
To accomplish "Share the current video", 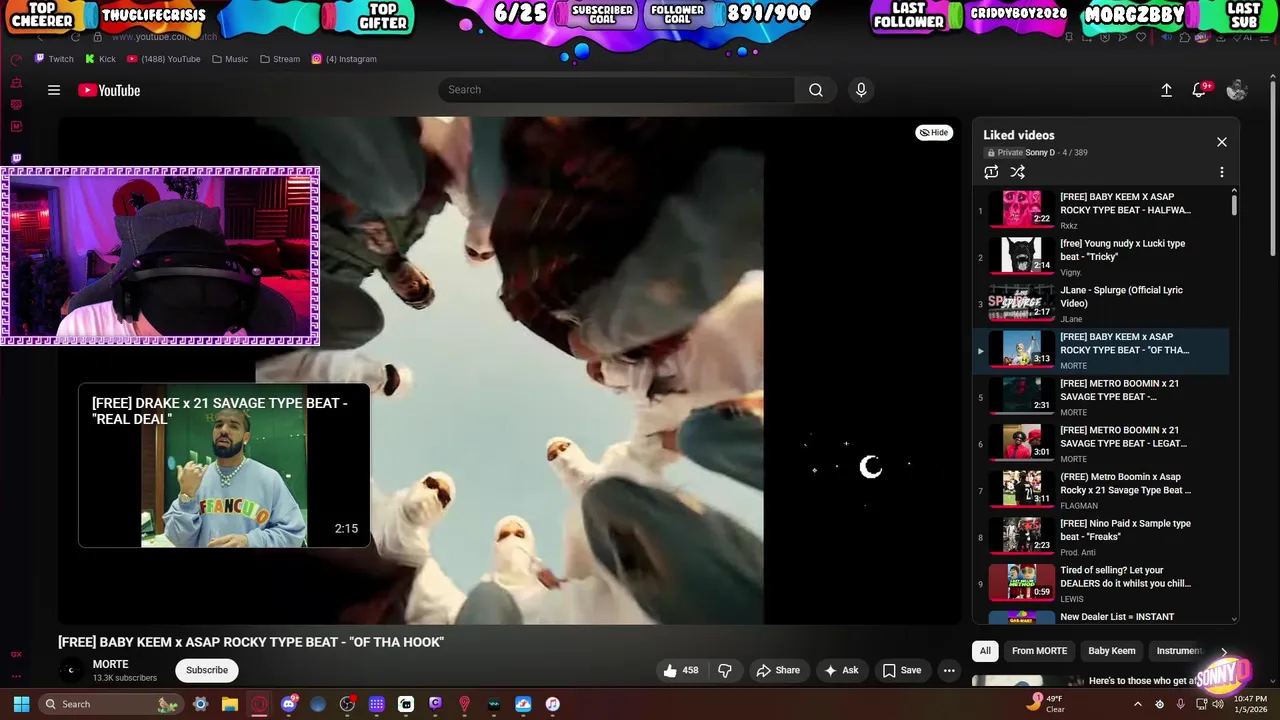I will tap(778, 670).
